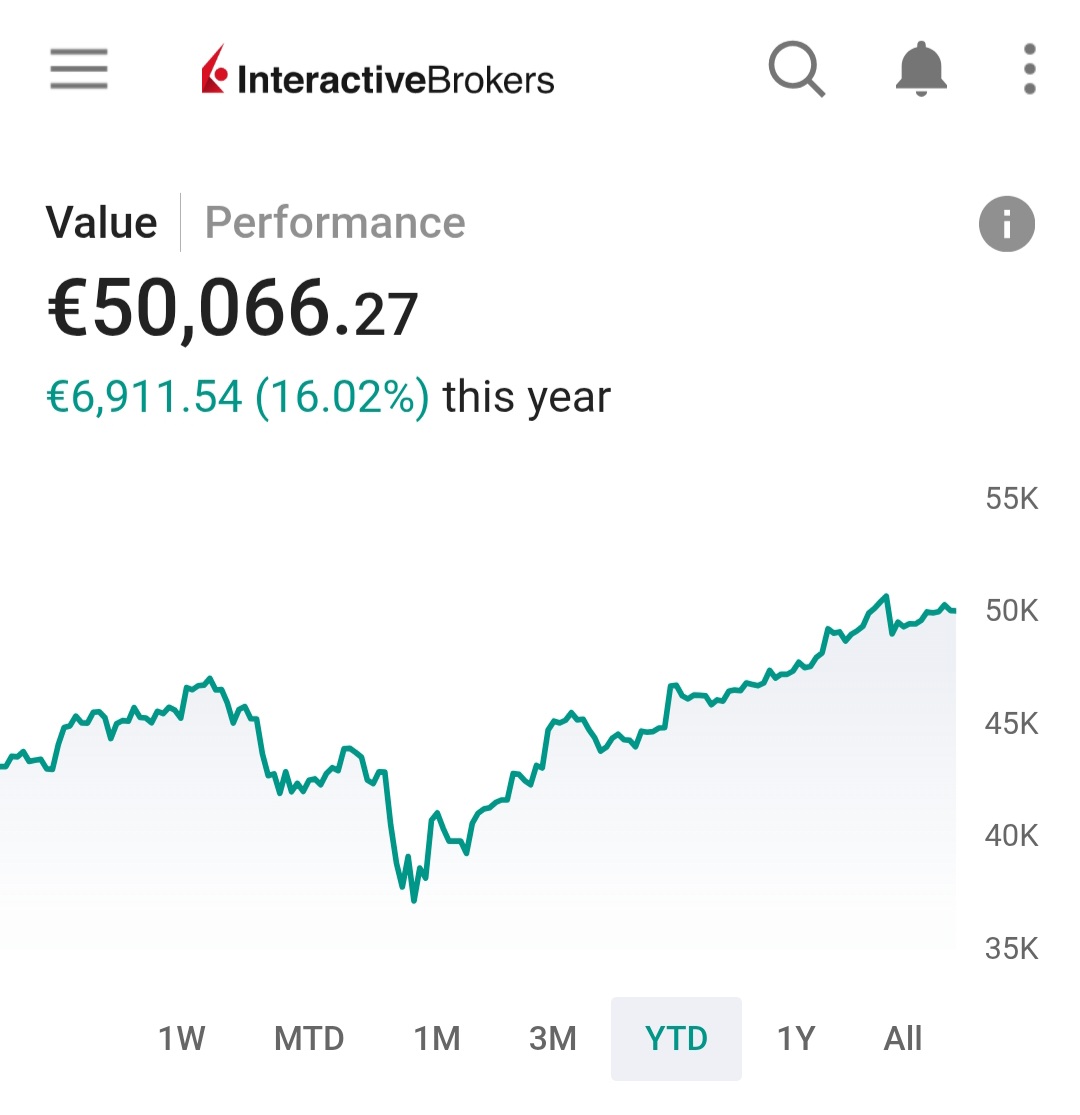Open the three-dot more options menu
Viewport: 1080px width, 1115px height.
(x=1029, y=70)
